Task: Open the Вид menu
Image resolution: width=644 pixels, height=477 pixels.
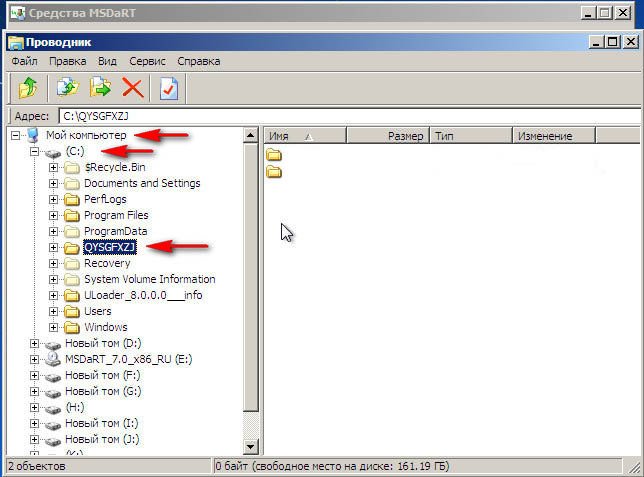Action: [107, 61]
